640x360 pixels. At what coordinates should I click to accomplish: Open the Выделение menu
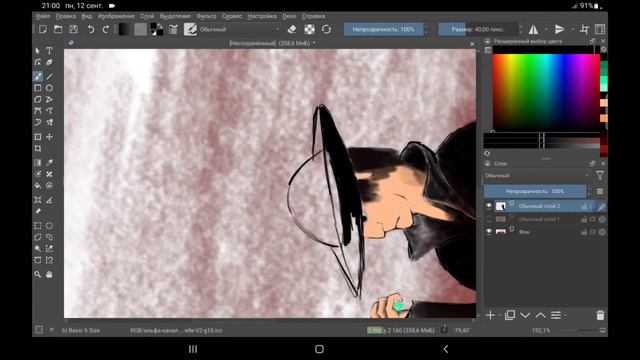coord(175,16)
